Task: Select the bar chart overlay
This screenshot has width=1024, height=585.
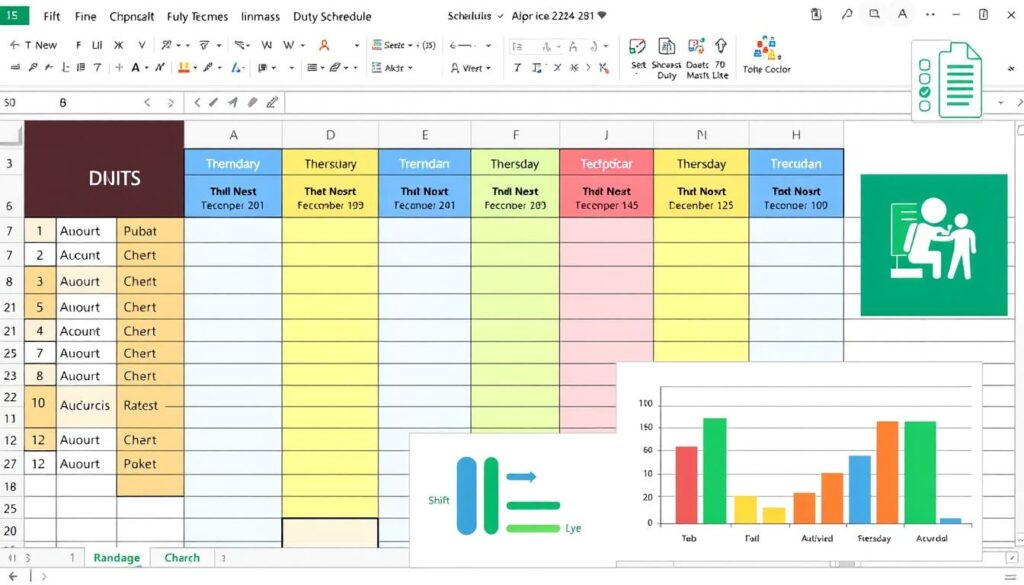Action: 799,462
